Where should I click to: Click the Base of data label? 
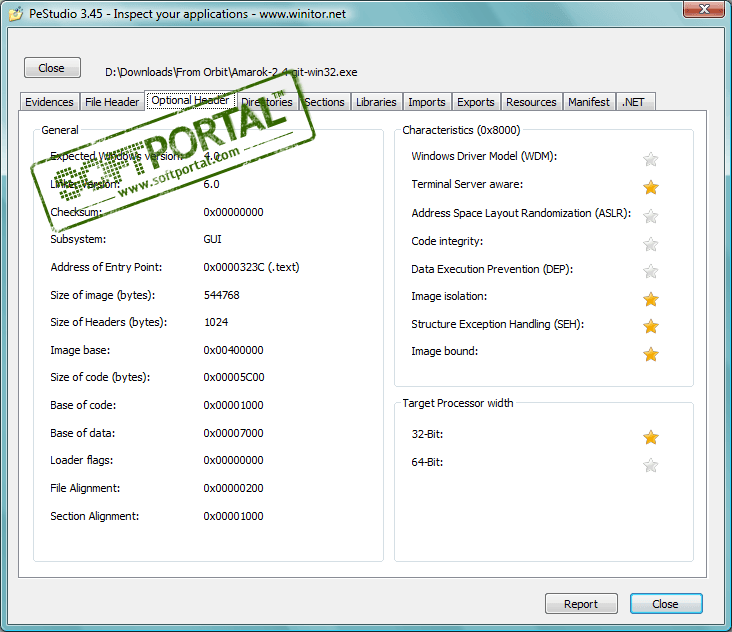coord(83,434)
